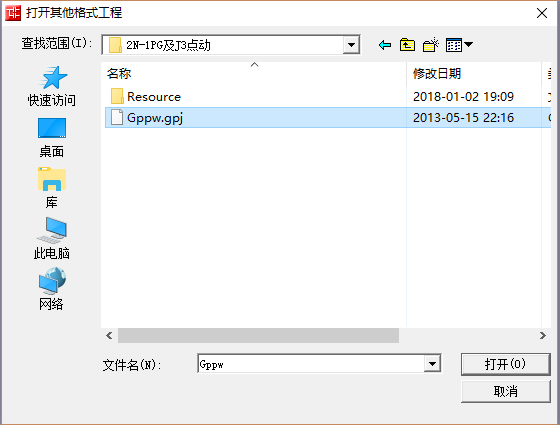Screen dimensions: 560x425
Task: Click the horizontal scrollbar right arrow
Action: click(543, 335)
